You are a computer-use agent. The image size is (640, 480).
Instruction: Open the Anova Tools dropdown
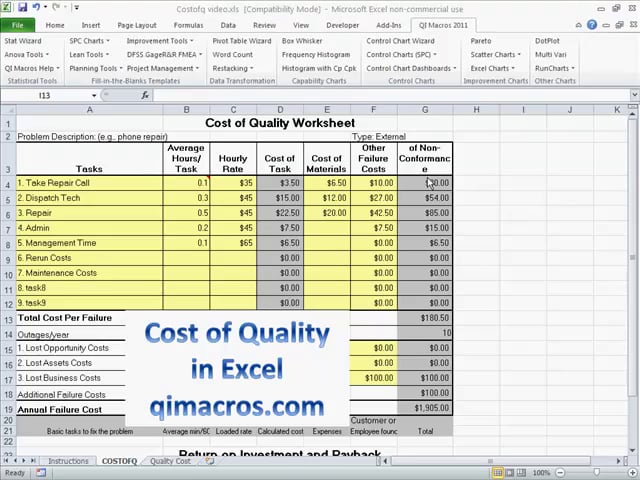(27, 55)
